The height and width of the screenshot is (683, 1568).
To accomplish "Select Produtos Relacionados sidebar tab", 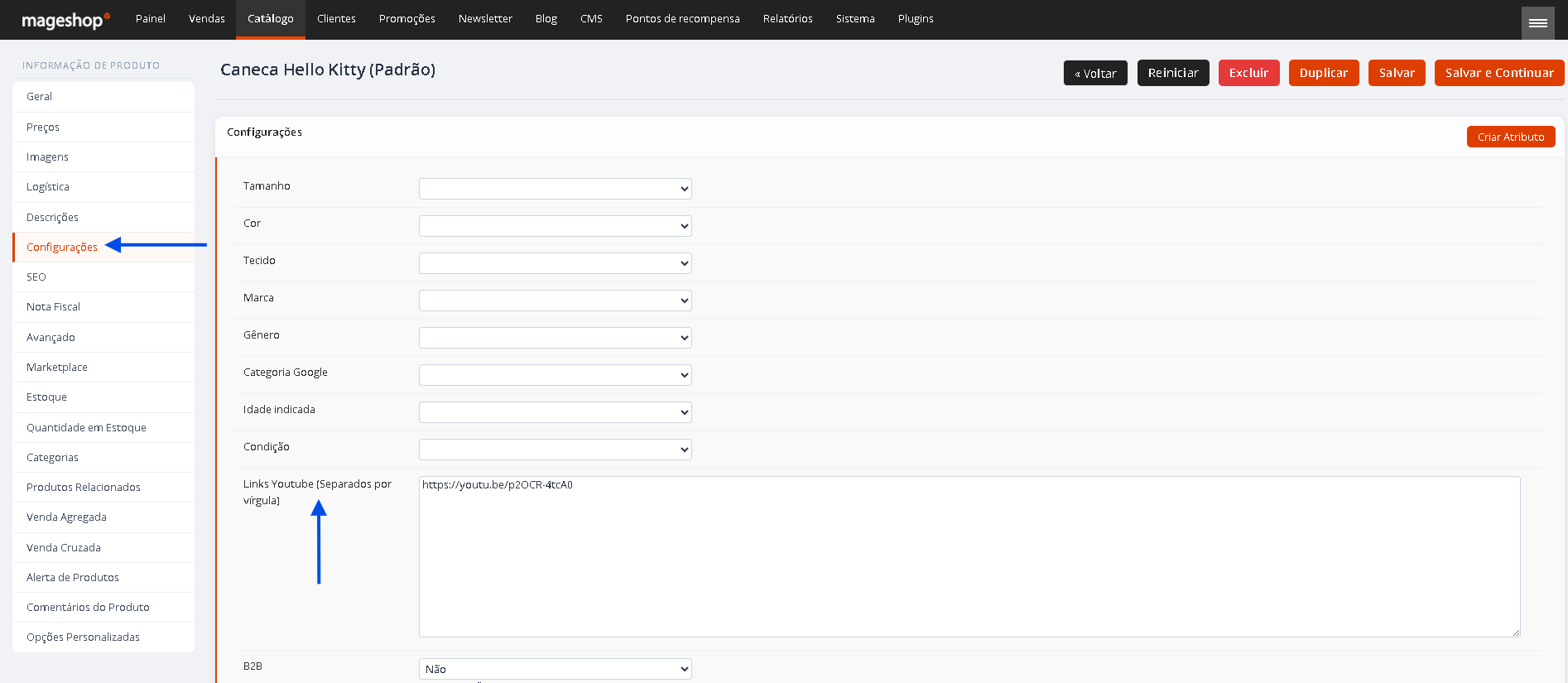I will pos(103,488).
